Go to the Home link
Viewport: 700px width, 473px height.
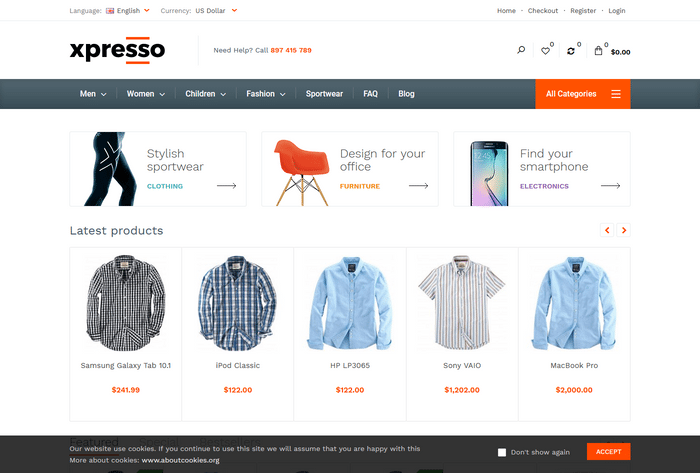tap(506, 11)
